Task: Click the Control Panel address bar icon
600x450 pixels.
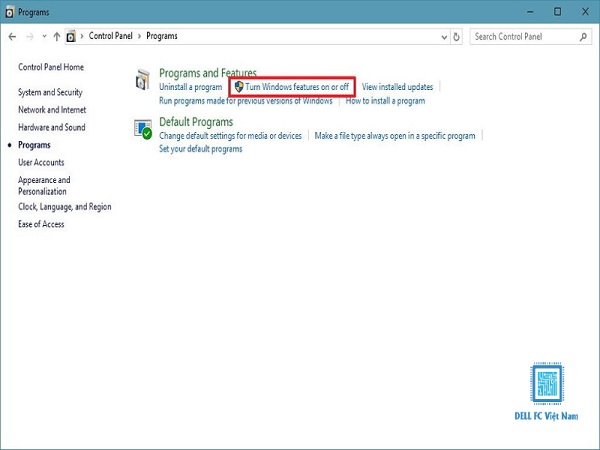Action: point(71,37)
